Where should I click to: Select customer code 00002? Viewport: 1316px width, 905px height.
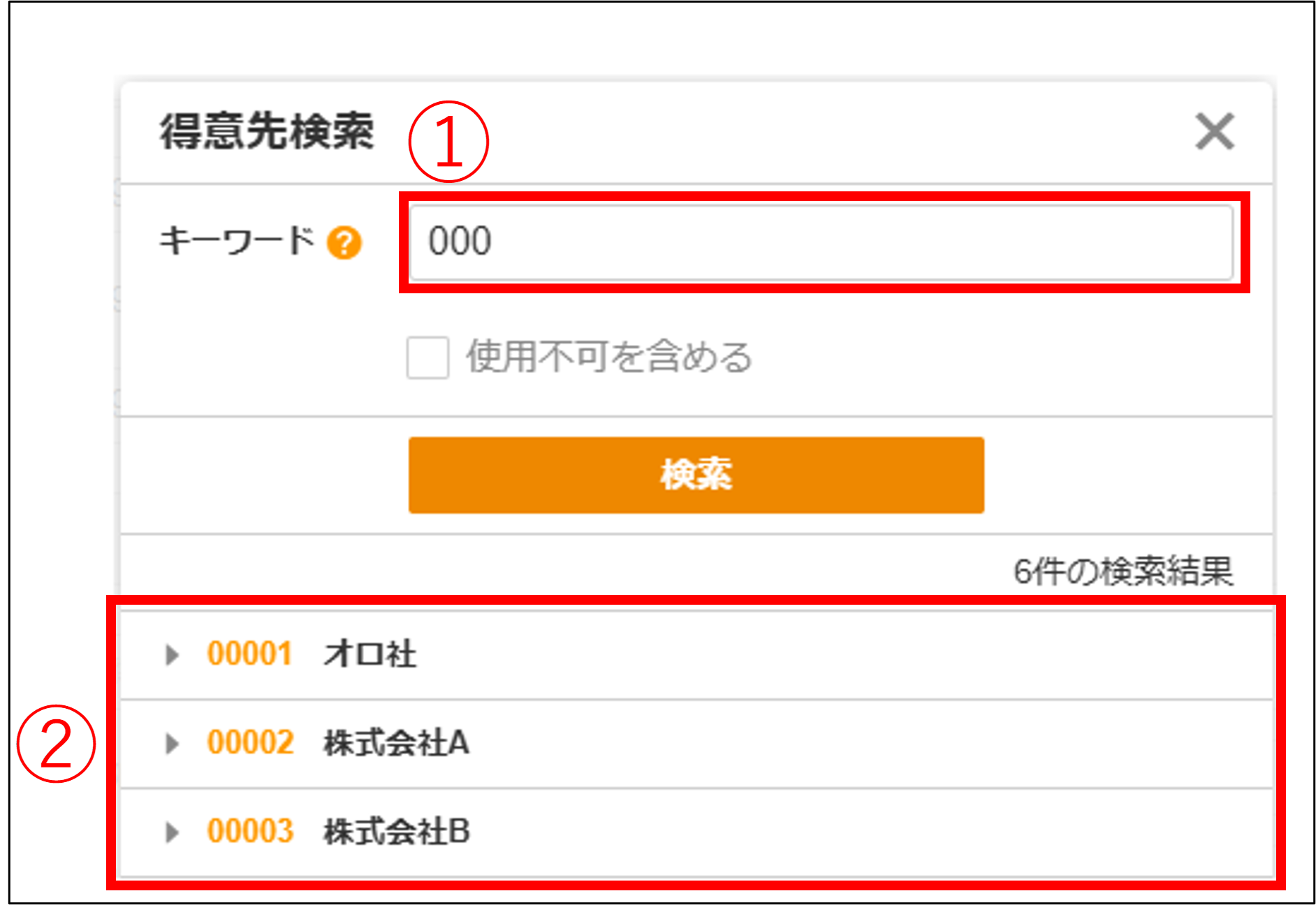pos(250,743)
